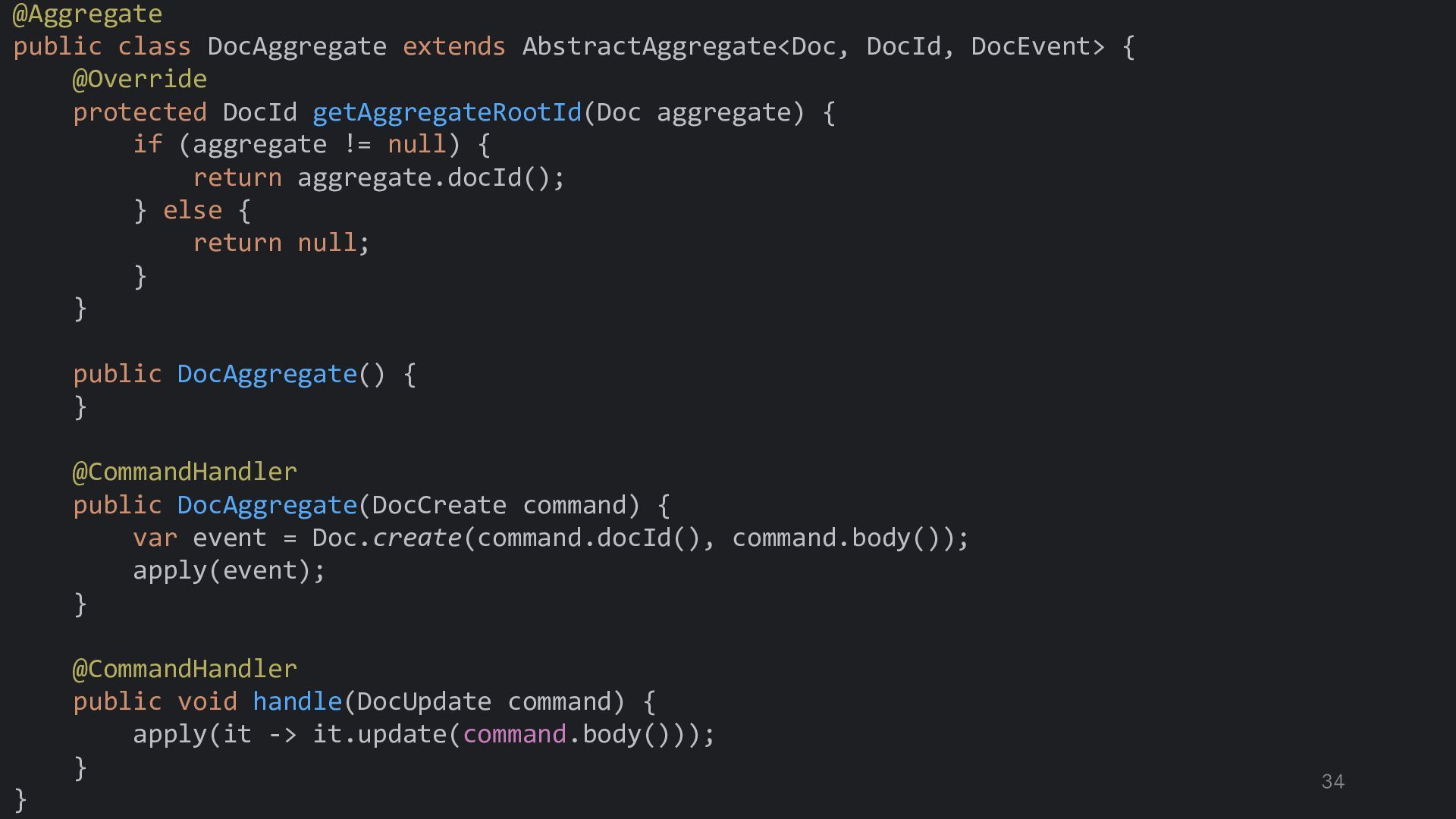This screenshot has width=1456, height=819.
Task: Click the DocUpdate parameter type
Action: pyautogui.click(x=424, y=702)
